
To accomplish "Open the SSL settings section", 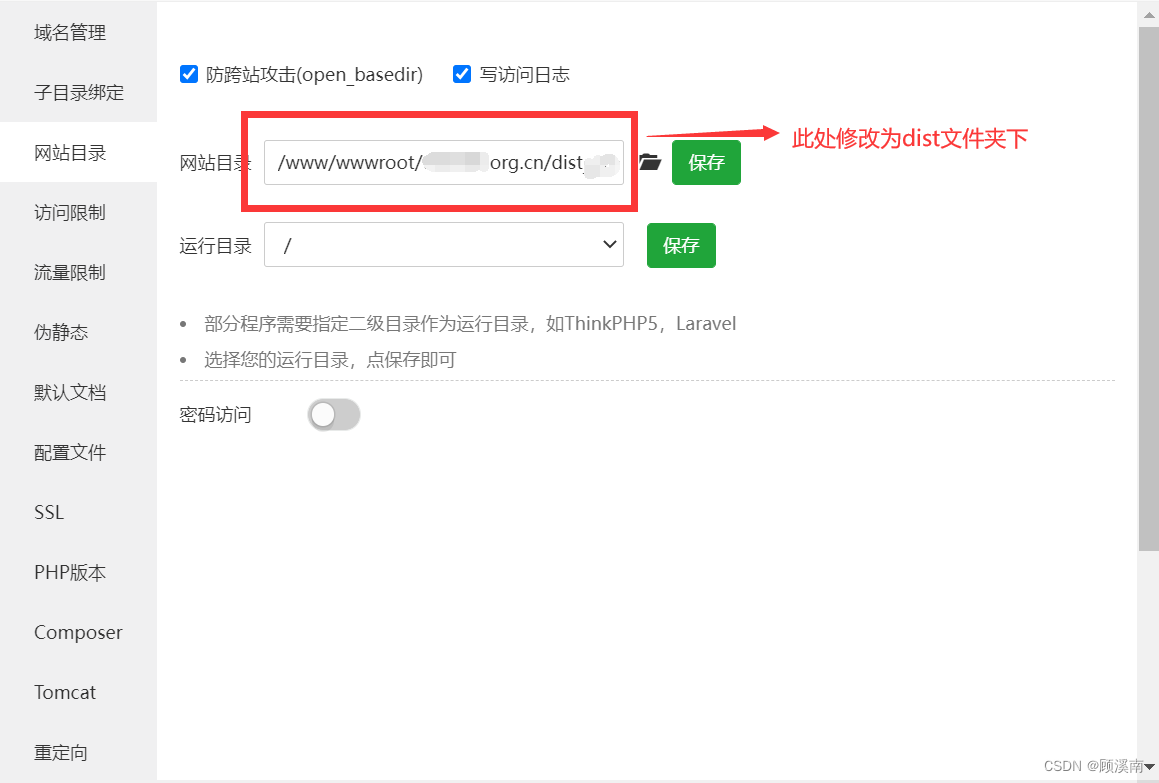I will 78,512.
